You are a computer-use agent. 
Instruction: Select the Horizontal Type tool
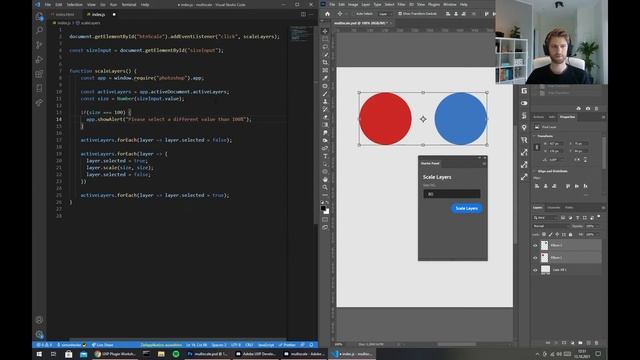325,156
